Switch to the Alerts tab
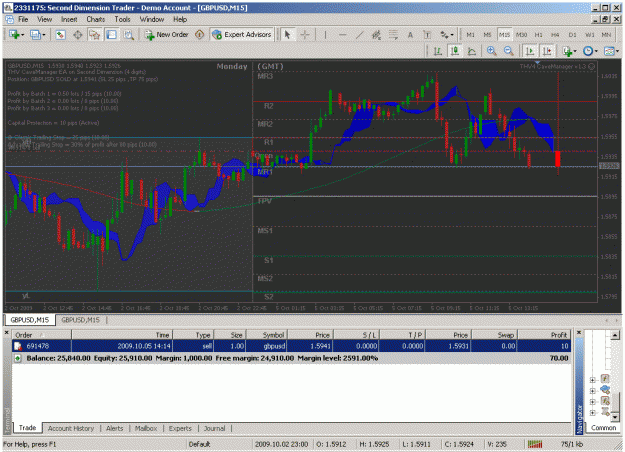625x452 pixels. pyautogui.click(x=114, y=428)
